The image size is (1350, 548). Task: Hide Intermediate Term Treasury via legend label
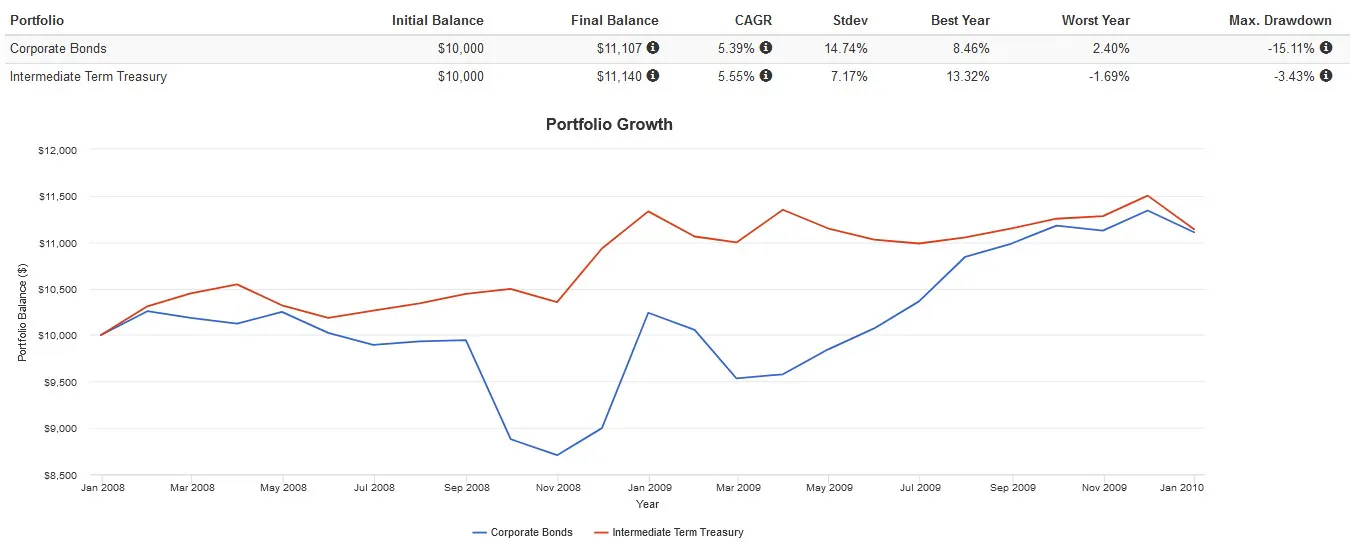[677, 533]
